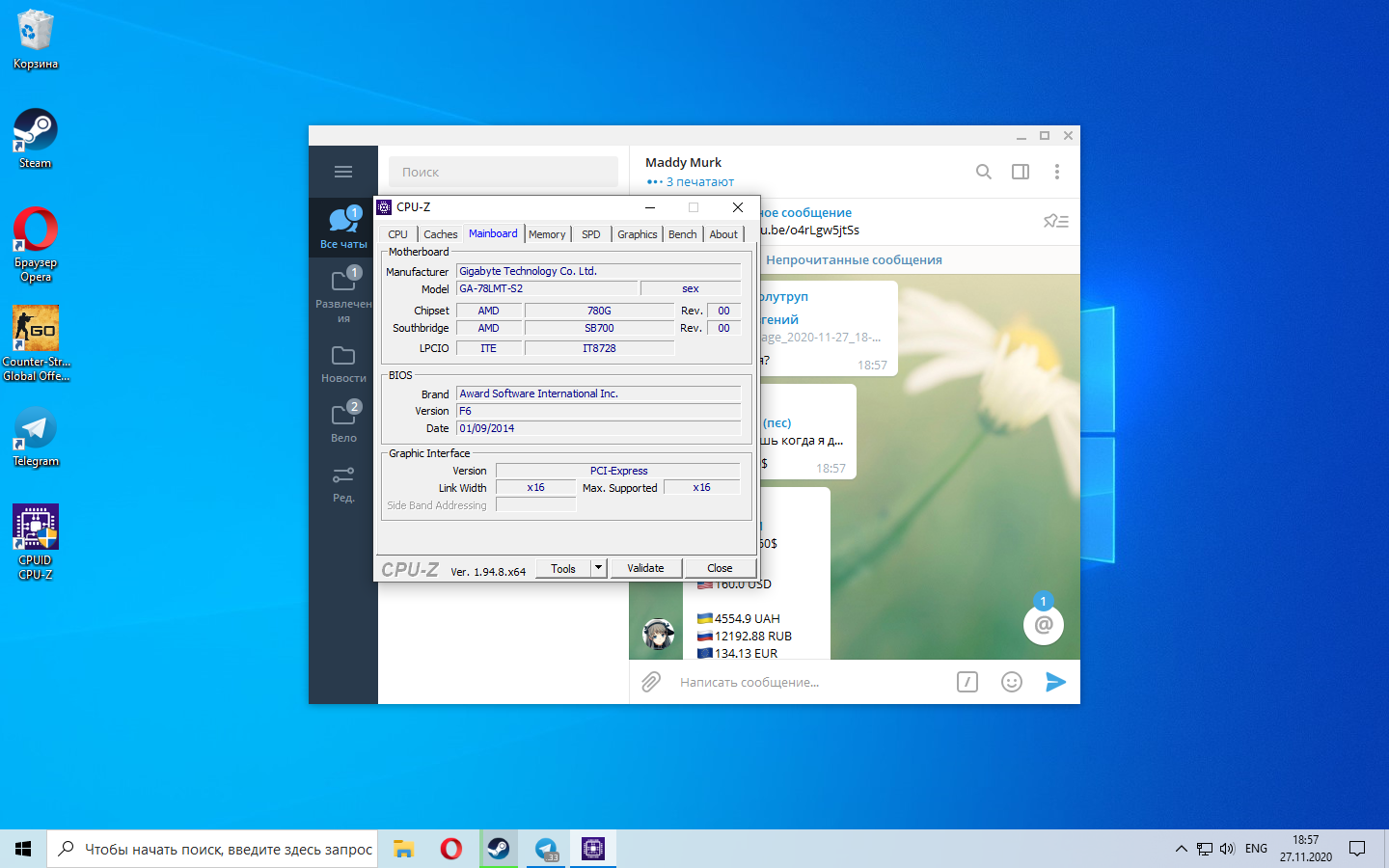Screen dimensions: 1389x868
Task: Click the CPU-Z Tools button
Action: tap(563, 568)
